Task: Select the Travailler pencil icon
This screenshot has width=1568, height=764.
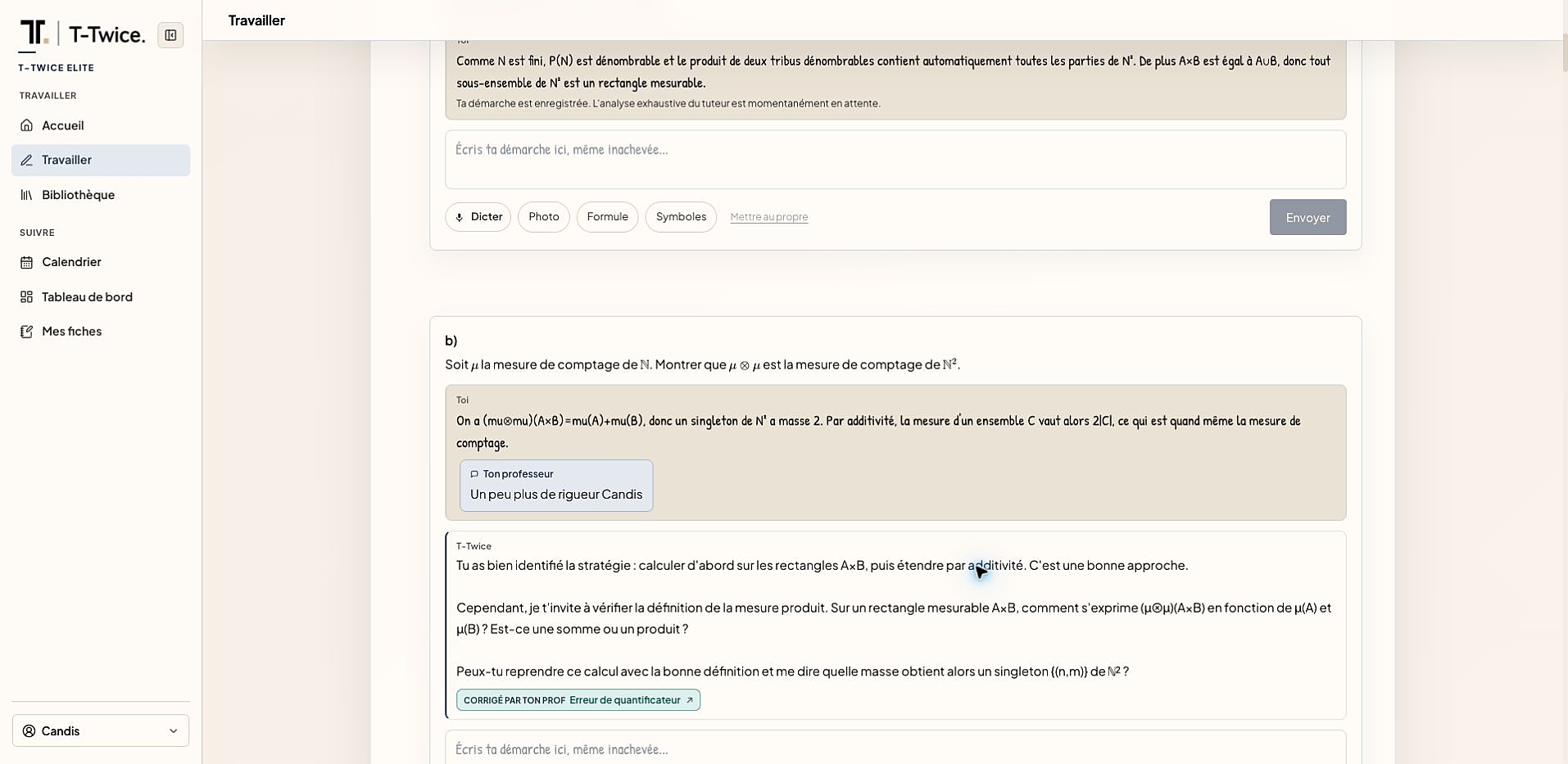Action: tap(27, 160)
